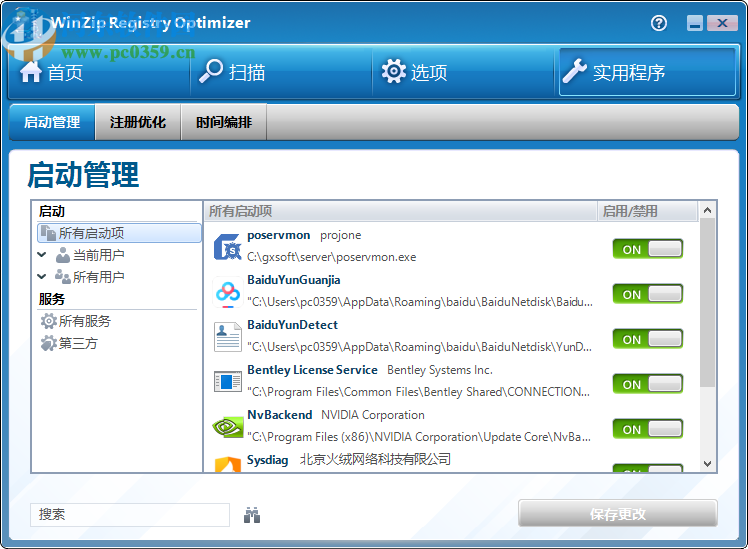Open the 实用程序 utilities tab

[647, 72]
